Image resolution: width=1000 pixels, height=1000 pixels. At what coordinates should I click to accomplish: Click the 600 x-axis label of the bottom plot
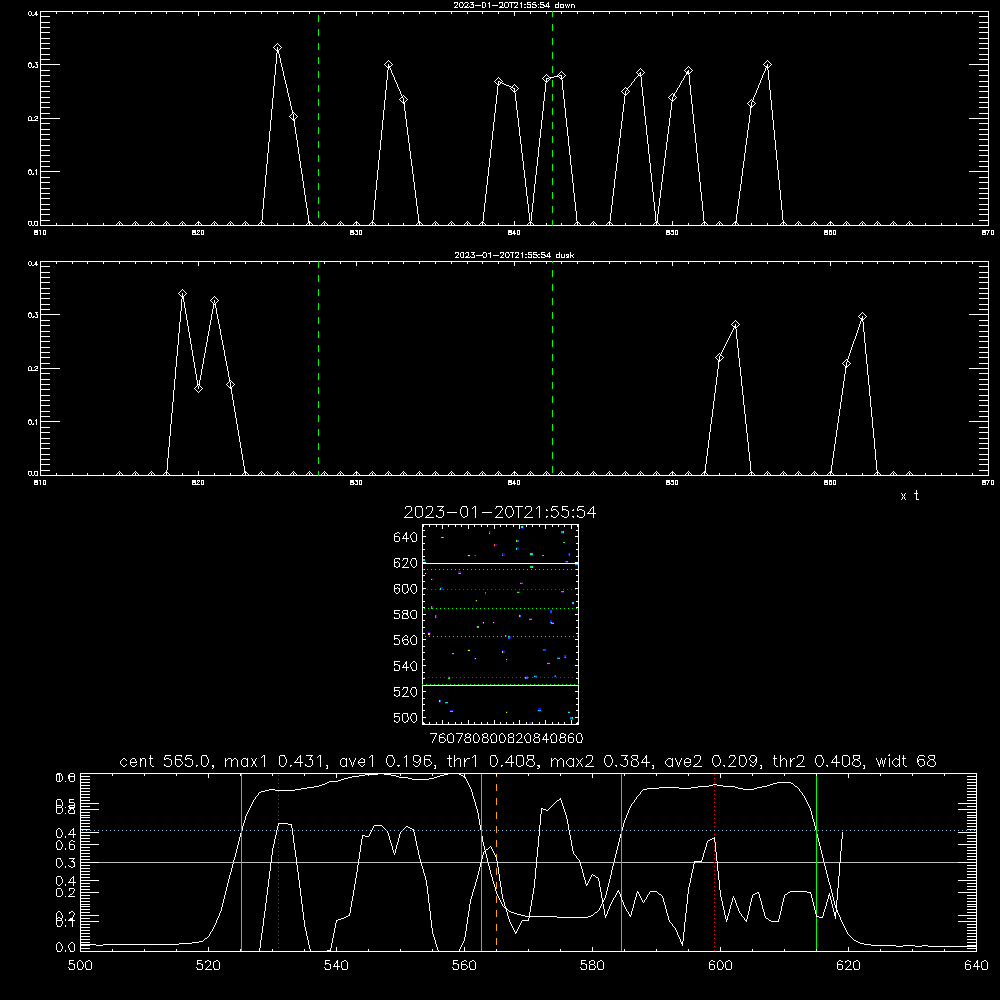pos(721,966)
